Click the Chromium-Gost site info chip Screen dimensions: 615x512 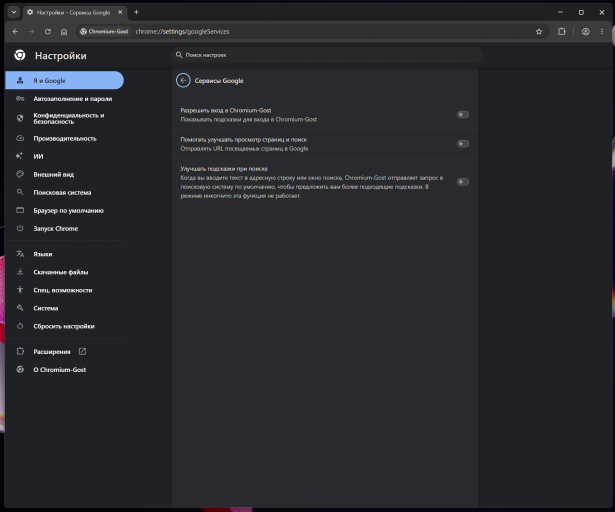pyautogui.click(x=104, y=31)
